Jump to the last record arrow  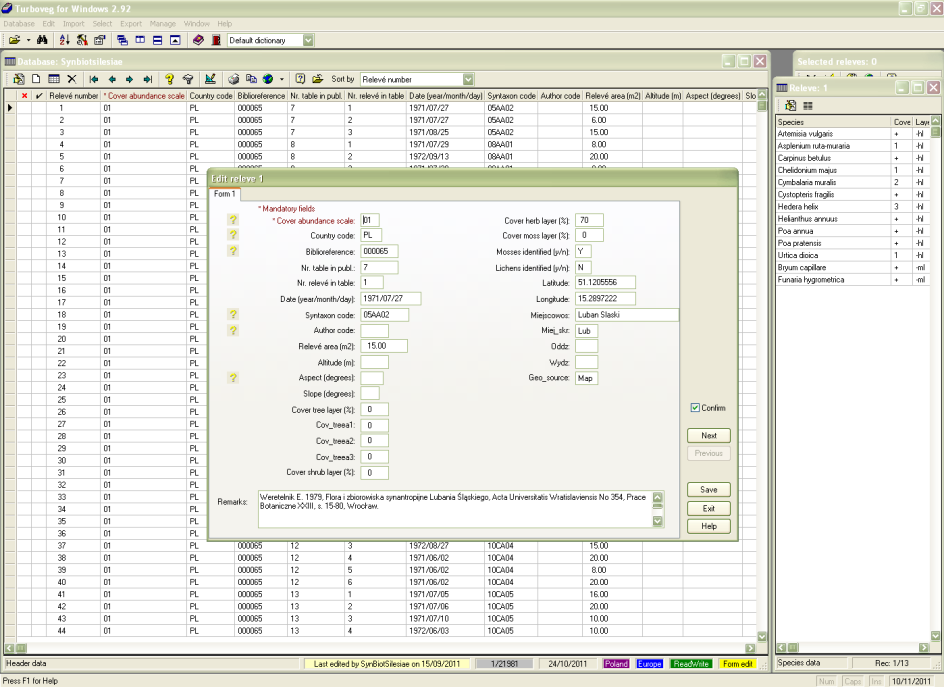148,79
